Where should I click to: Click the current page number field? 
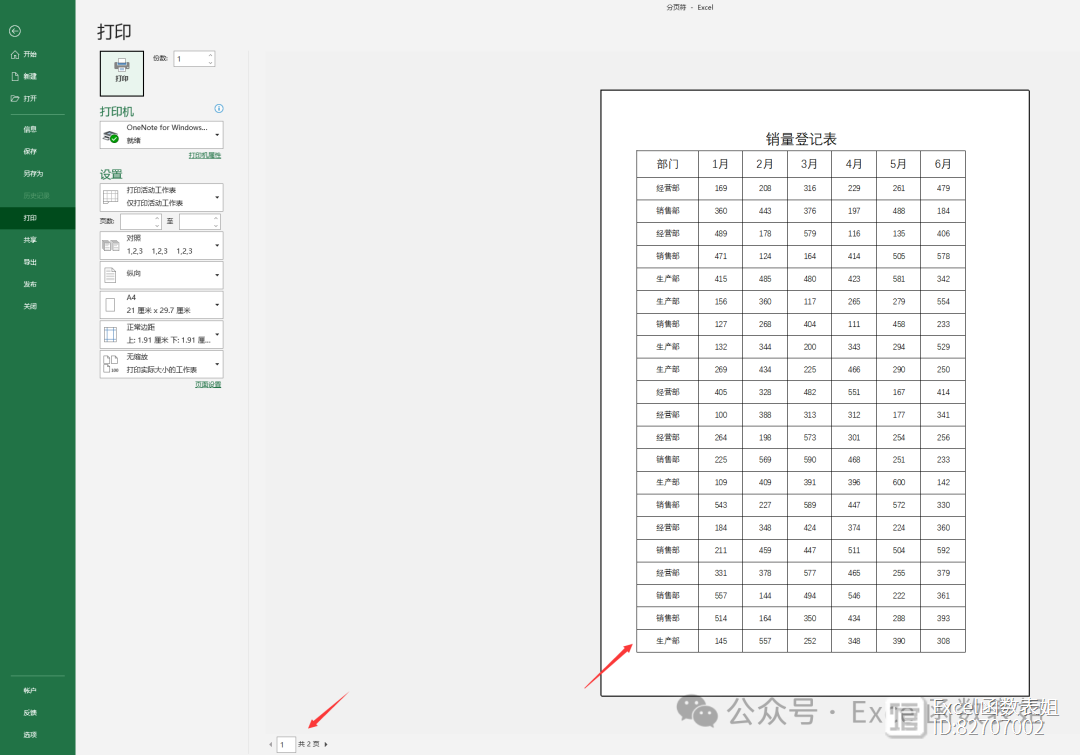286,744
